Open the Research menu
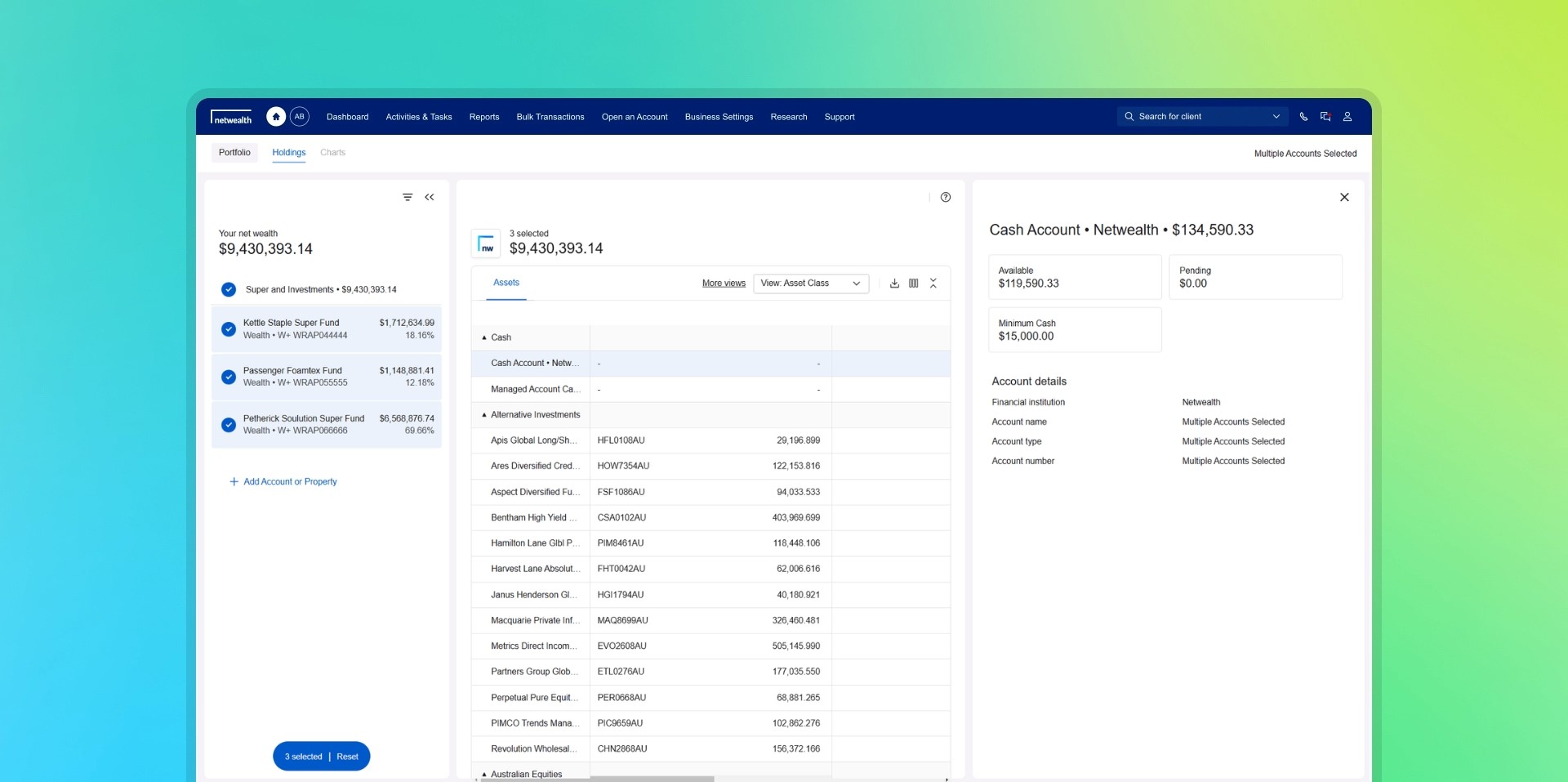 click(789, 117)
